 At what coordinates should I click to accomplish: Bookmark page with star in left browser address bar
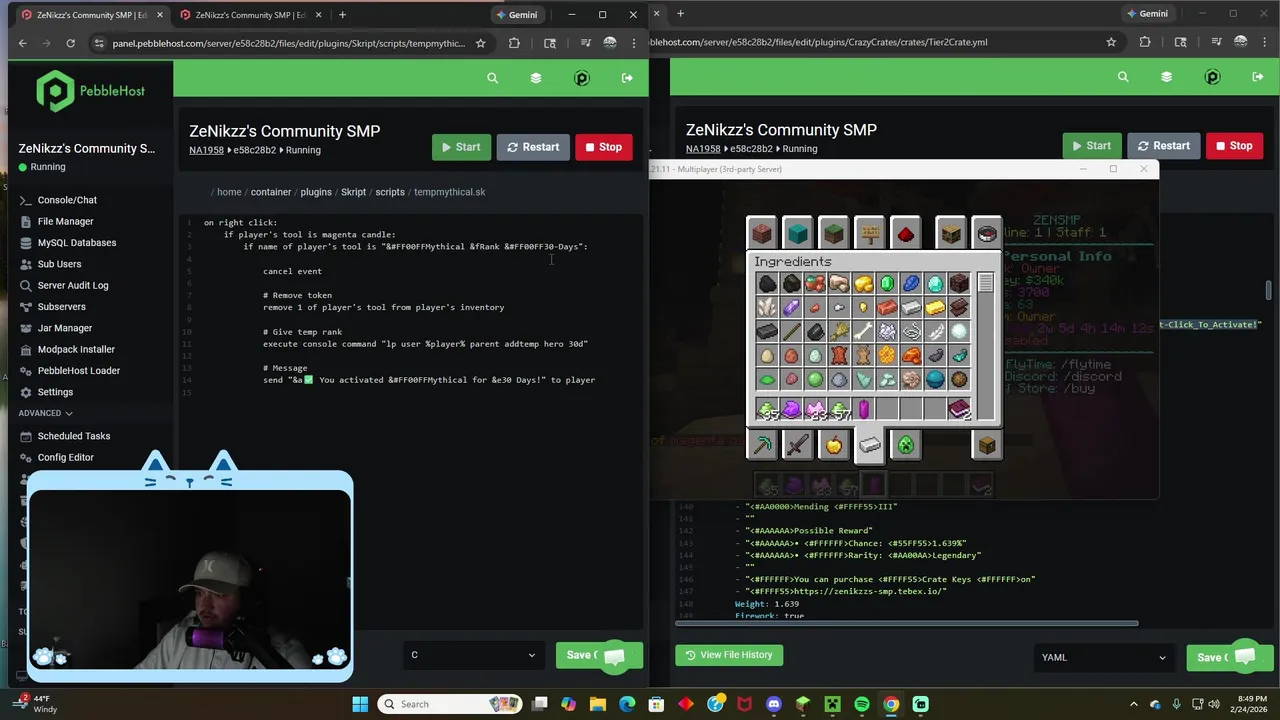(480, 43)
